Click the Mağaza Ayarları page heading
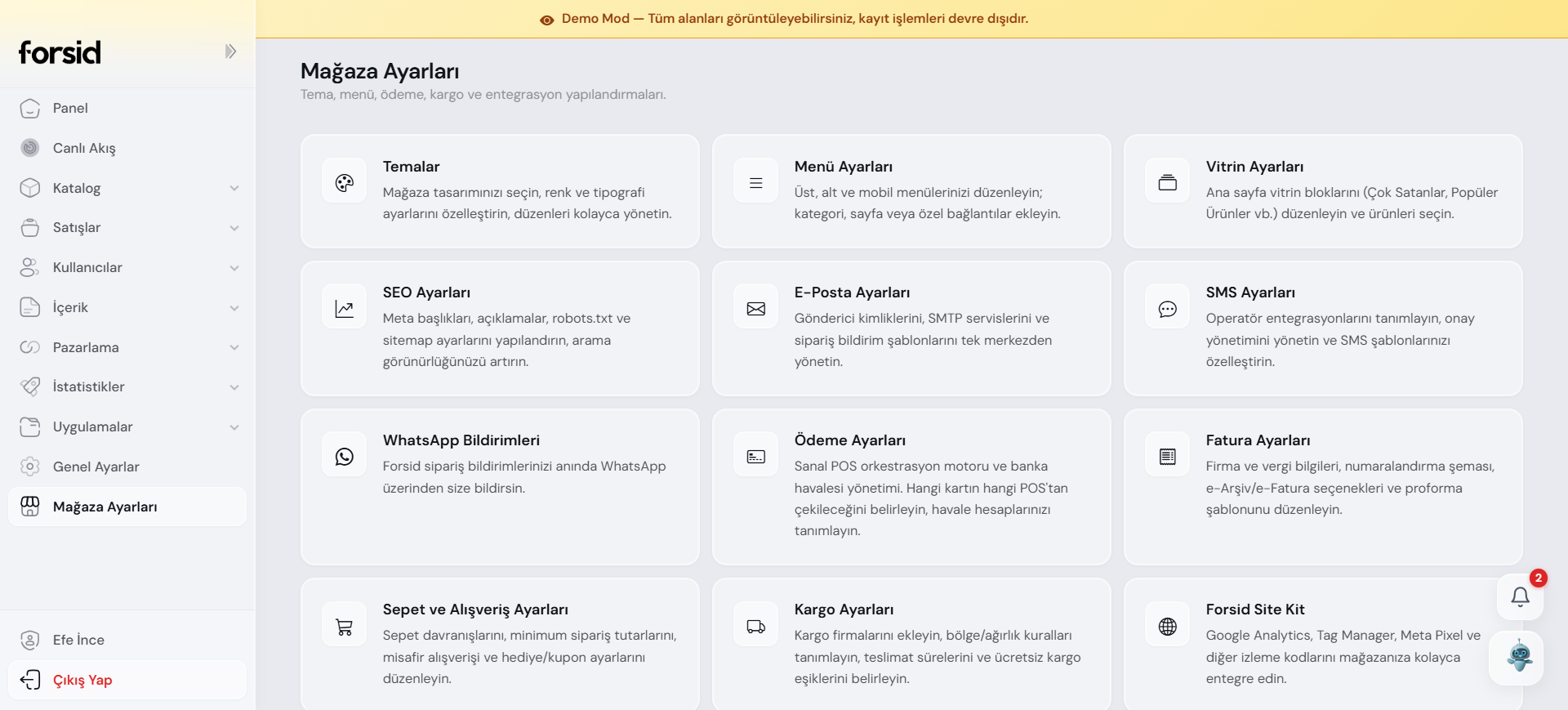 tap(380, 72)
